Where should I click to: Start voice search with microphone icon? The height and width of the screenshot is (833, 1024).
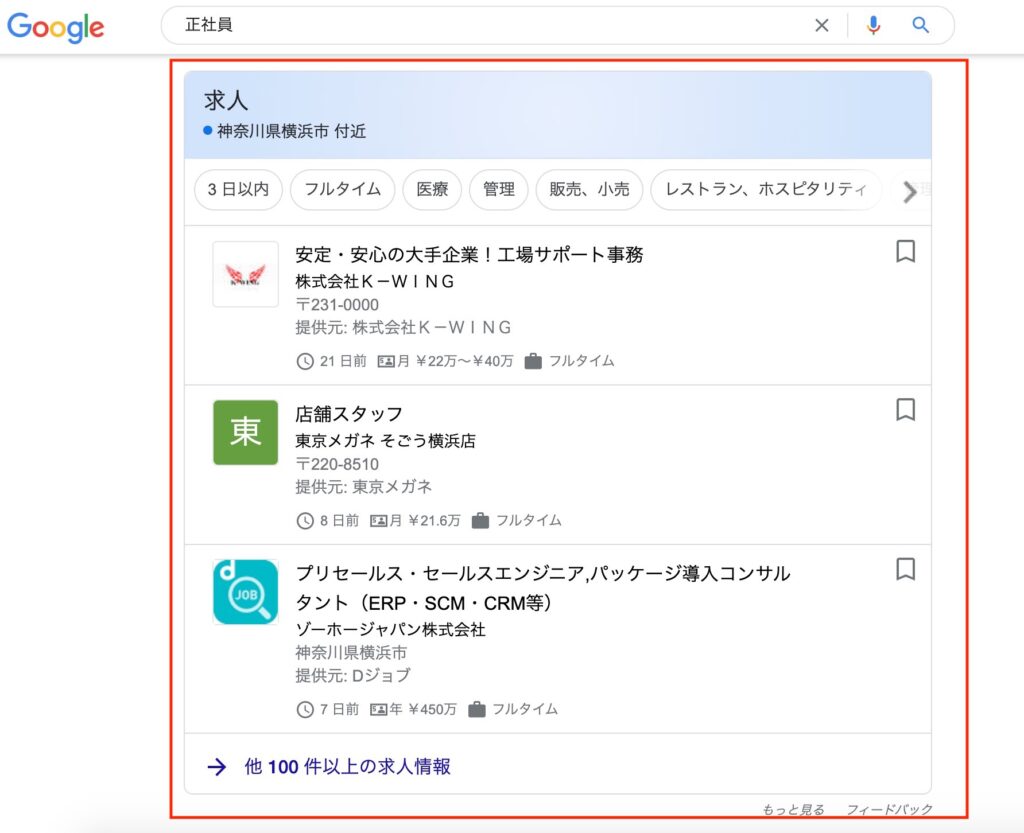(873, 25)
